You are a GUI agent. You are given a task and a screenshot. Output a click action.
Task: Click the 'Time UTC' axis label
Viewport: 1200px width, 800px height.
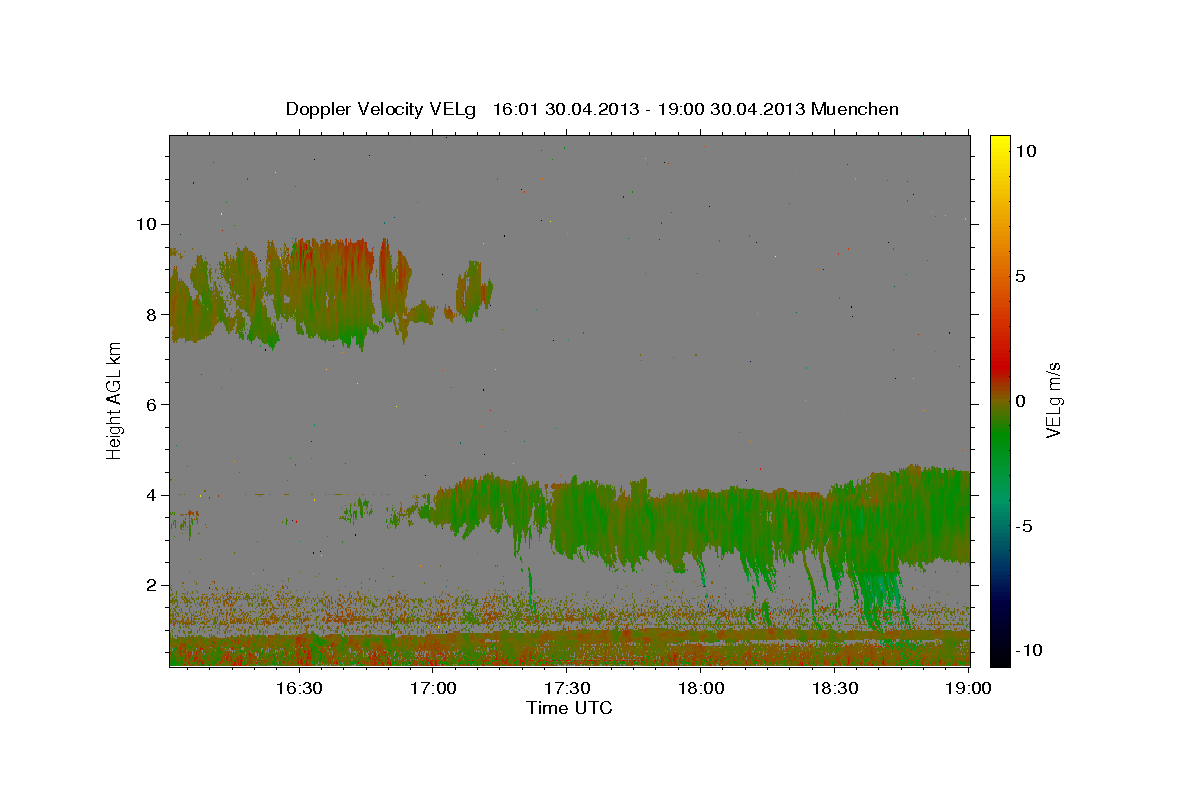569,708
